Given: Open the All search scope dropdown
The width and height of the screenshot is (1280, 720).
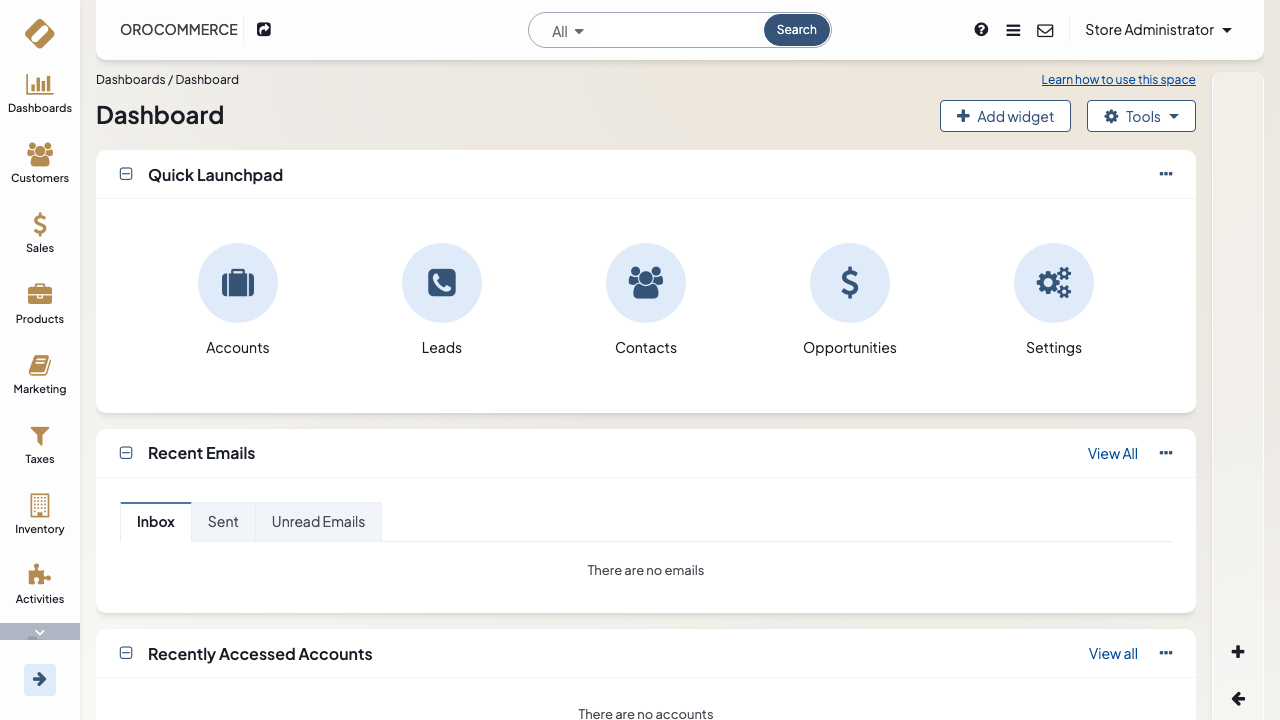Looking at the screenshot, I should (567, 31).
